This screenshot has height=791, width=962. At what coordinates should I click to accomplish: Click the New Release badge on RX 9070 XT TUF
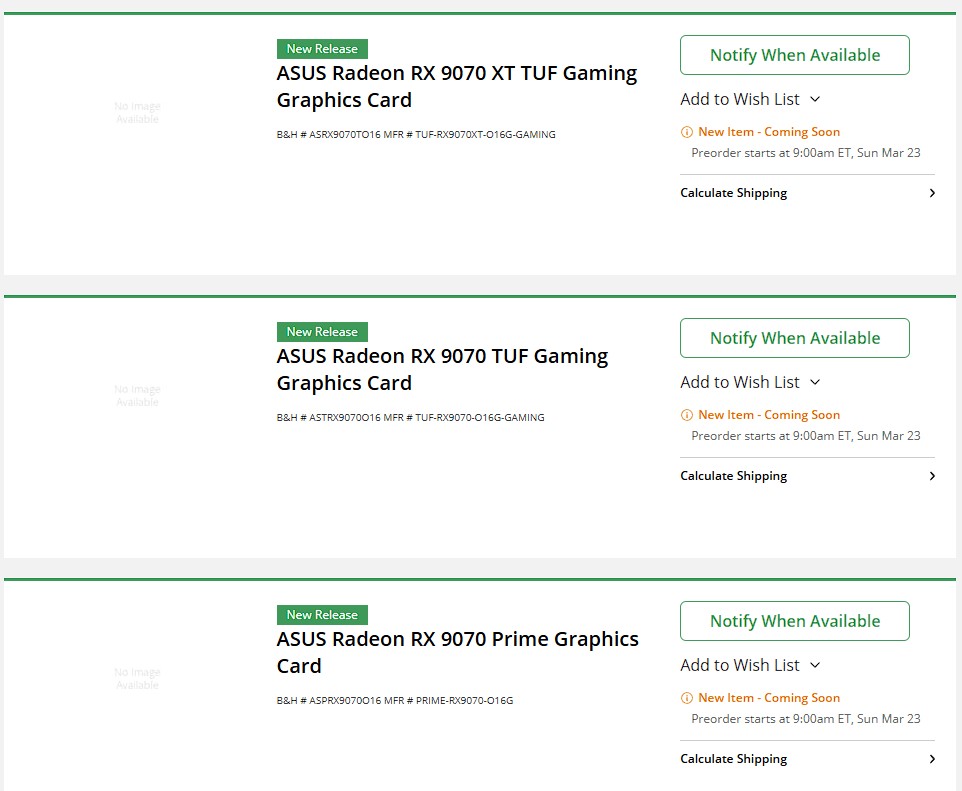(322, 49)
